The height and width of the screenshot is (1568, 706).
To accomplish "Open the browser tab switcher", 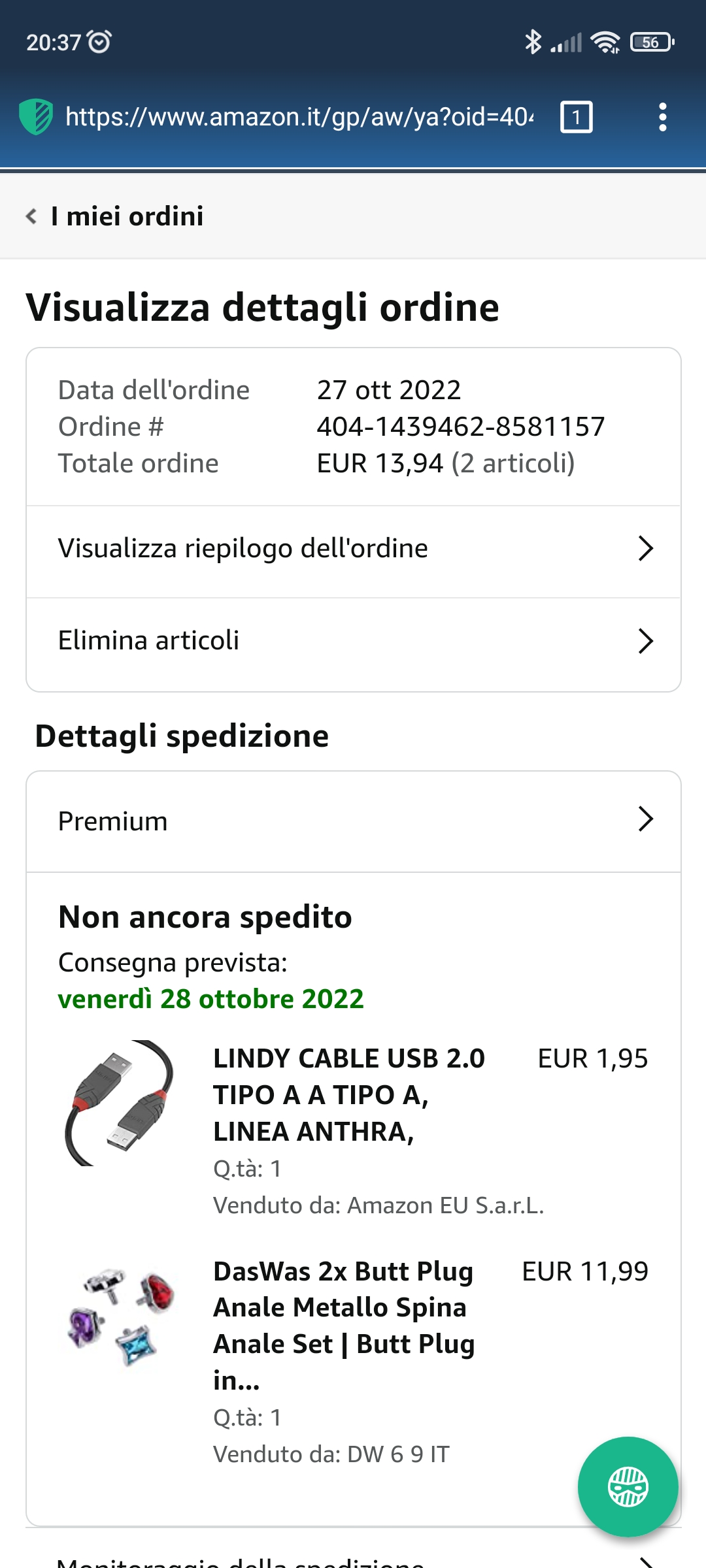I will point(576,117).
